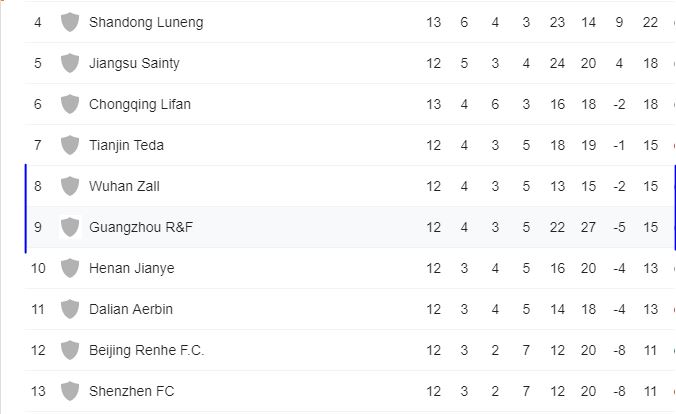This screenshot has height=414, width=676.
Task: Click the Shandong Luneng team crest icon
Action: click(x=69, y=22)
